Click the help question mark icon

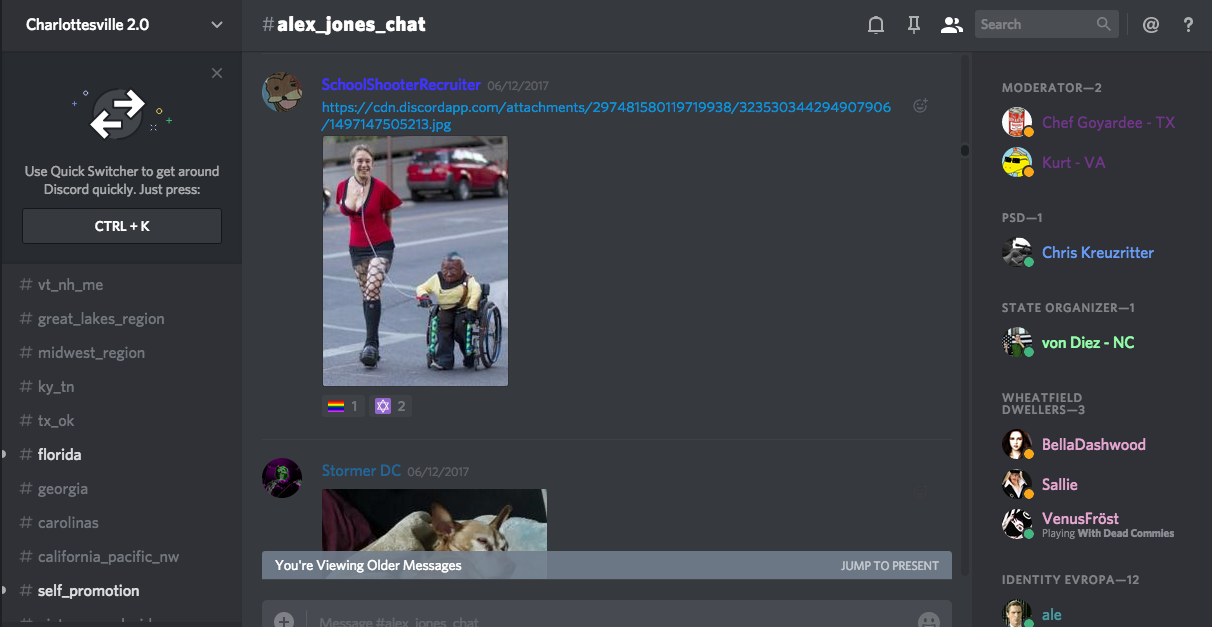coord(1188,25)
